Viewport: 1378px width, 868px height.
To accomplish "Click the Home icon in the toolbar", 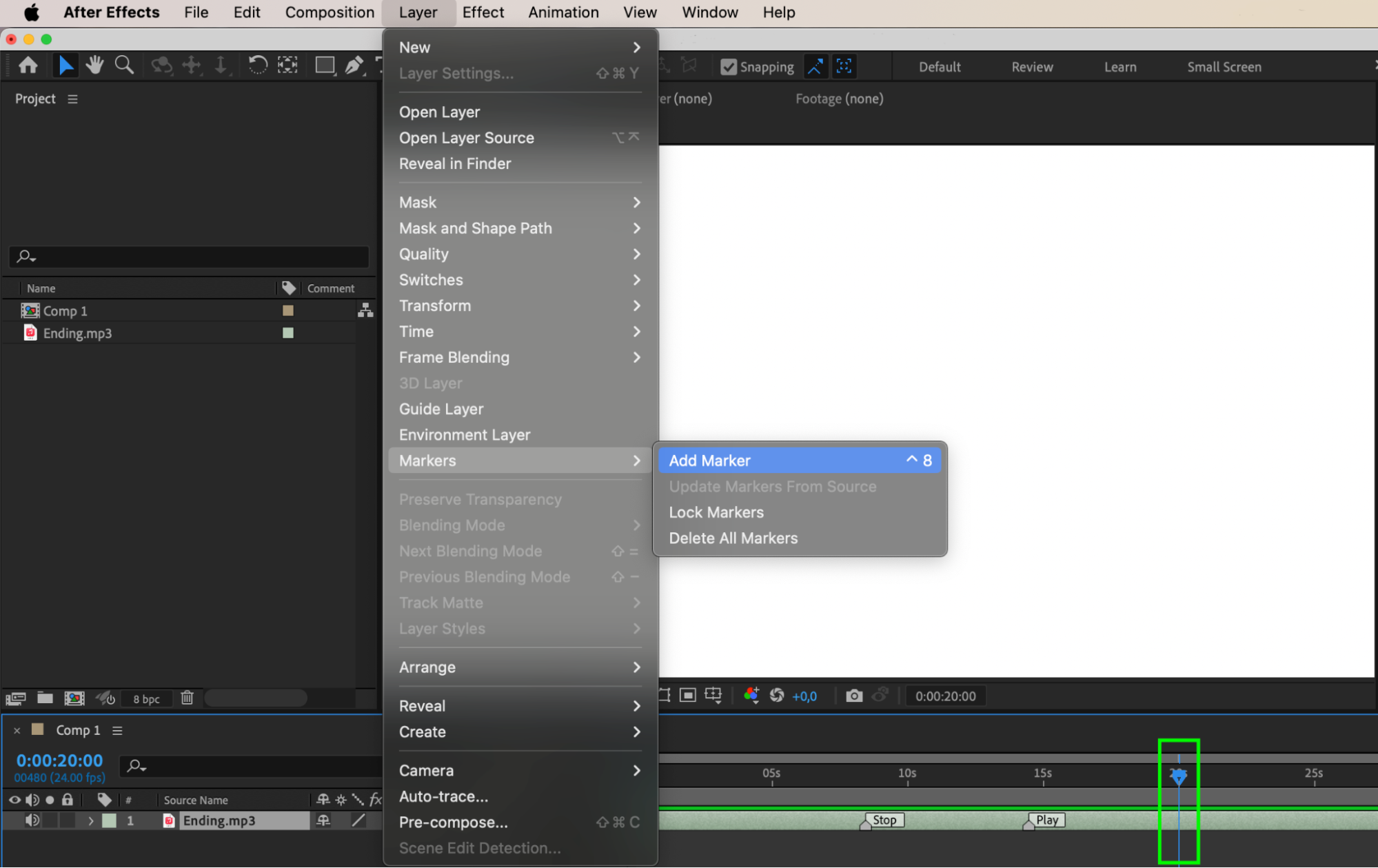I will coord(28,65).
